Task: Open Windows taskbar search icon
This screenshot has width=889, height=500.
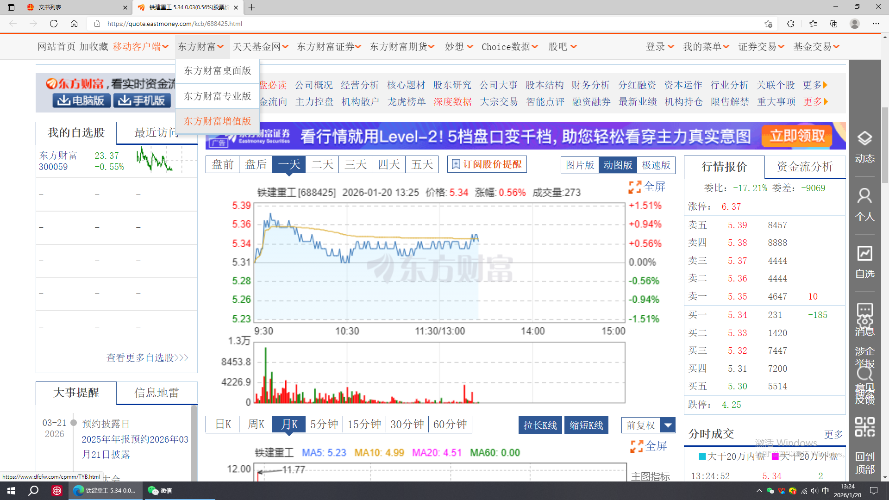Action: tap(33, 490)
